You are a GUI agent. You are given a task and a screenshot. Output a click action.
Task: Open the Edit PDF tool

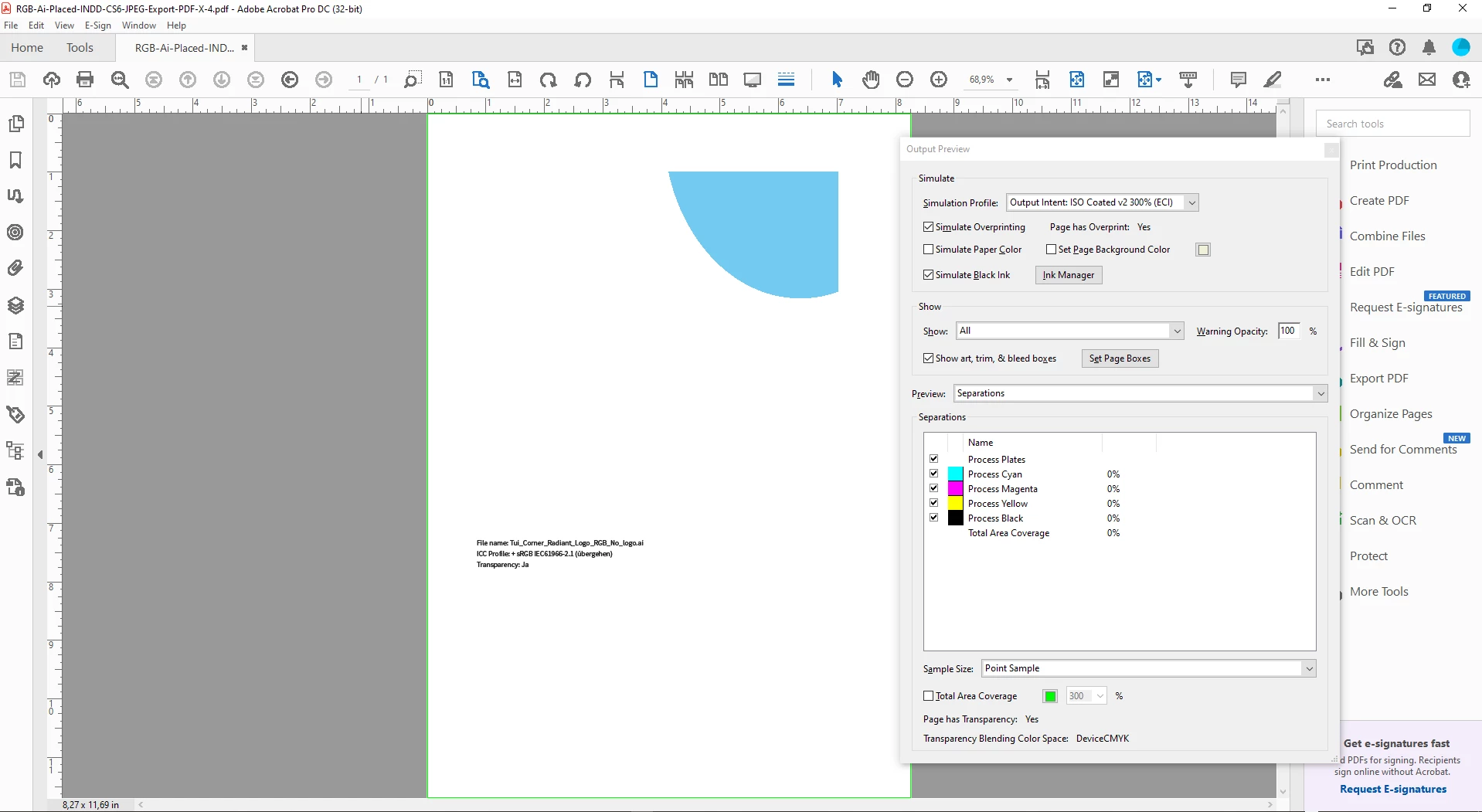(x=1372, y=272)
